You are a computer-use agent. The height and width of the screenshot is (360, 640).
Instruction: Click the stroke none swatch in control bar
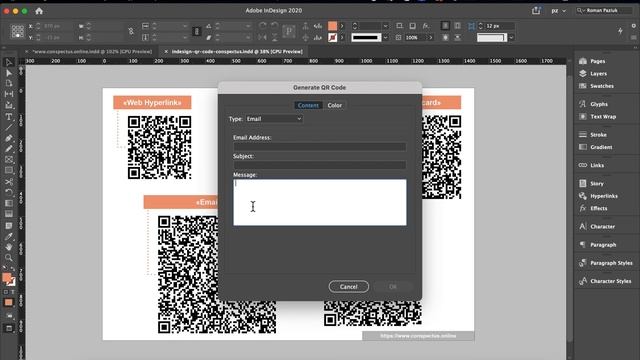coord(332,38)
